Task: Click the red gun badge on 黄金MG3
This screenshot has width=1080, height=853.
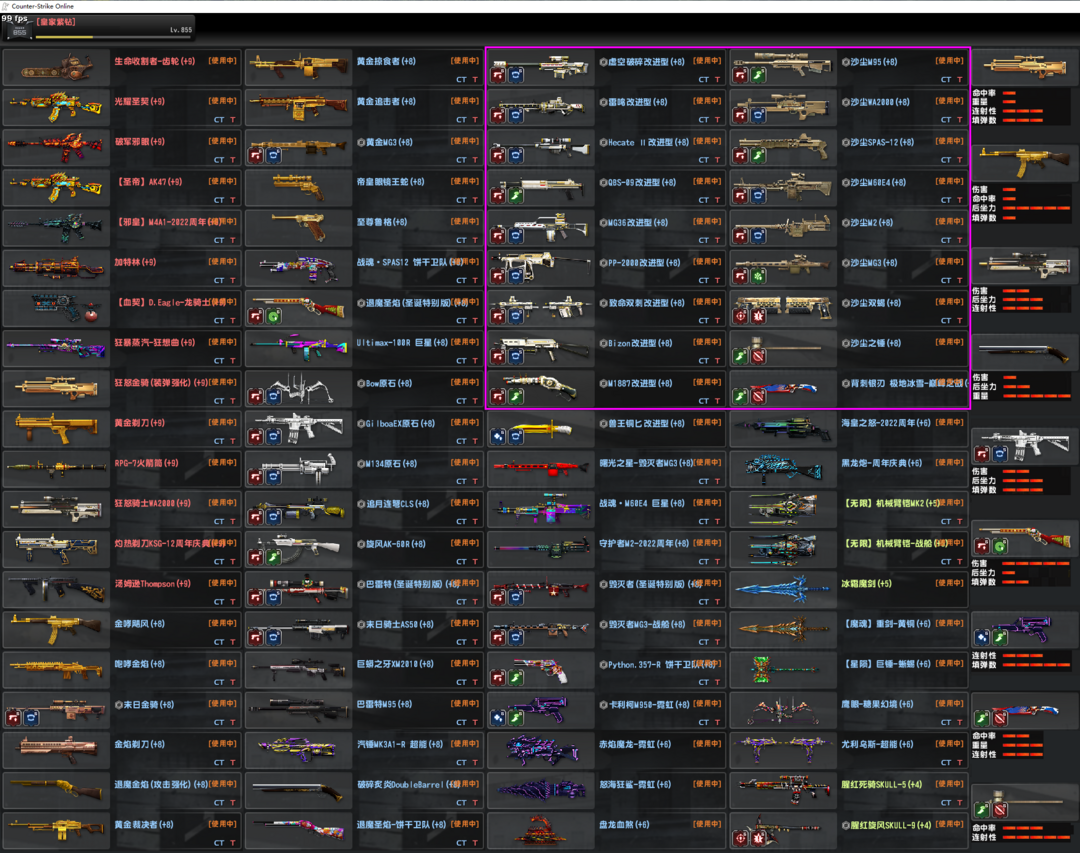Action: [256, 156]
